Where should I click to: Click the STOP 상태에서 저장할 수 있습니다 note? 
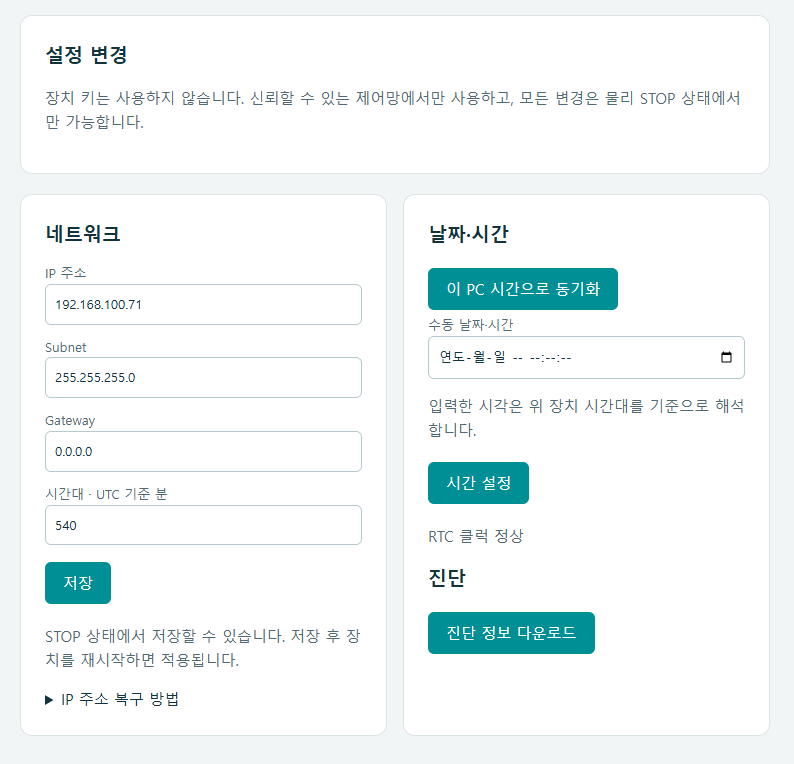pos(203,648)
